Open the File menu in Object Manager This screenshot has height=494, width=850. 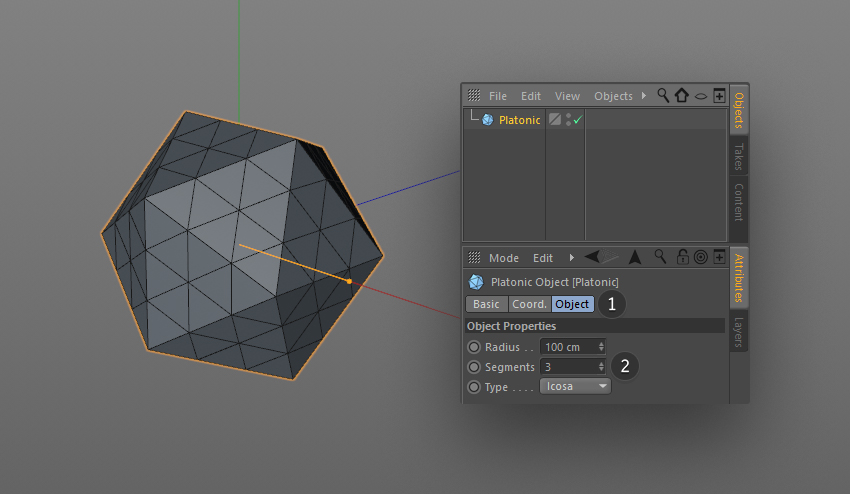point(498,96)
